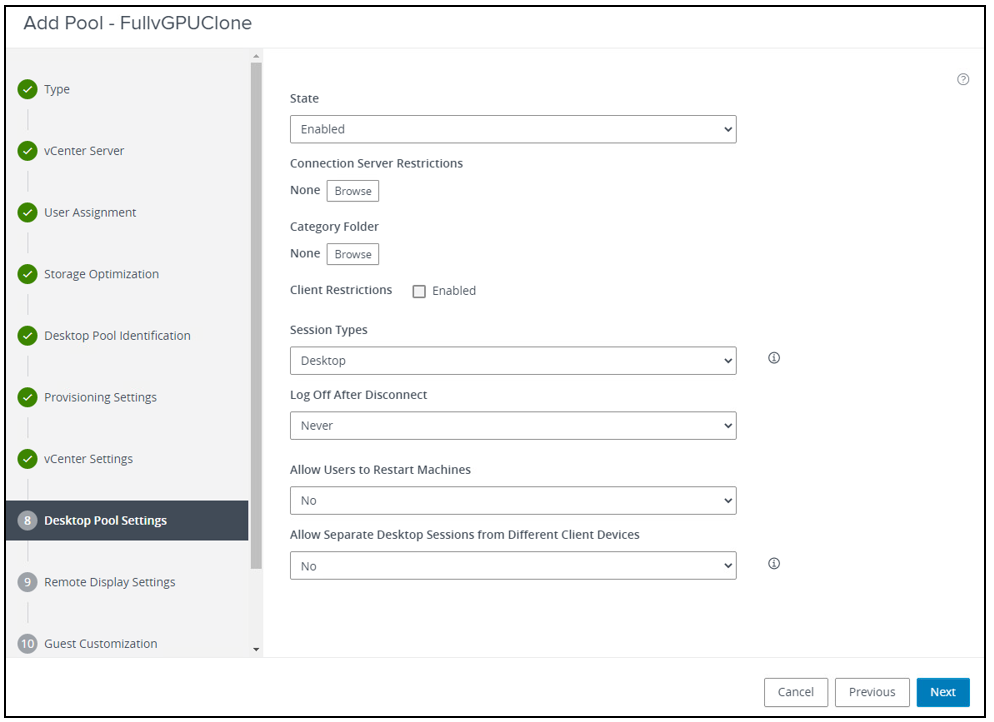Viewport: 994px width, 722px height.
Task: Open the Session Types dropdown
Action: (512, 358)
